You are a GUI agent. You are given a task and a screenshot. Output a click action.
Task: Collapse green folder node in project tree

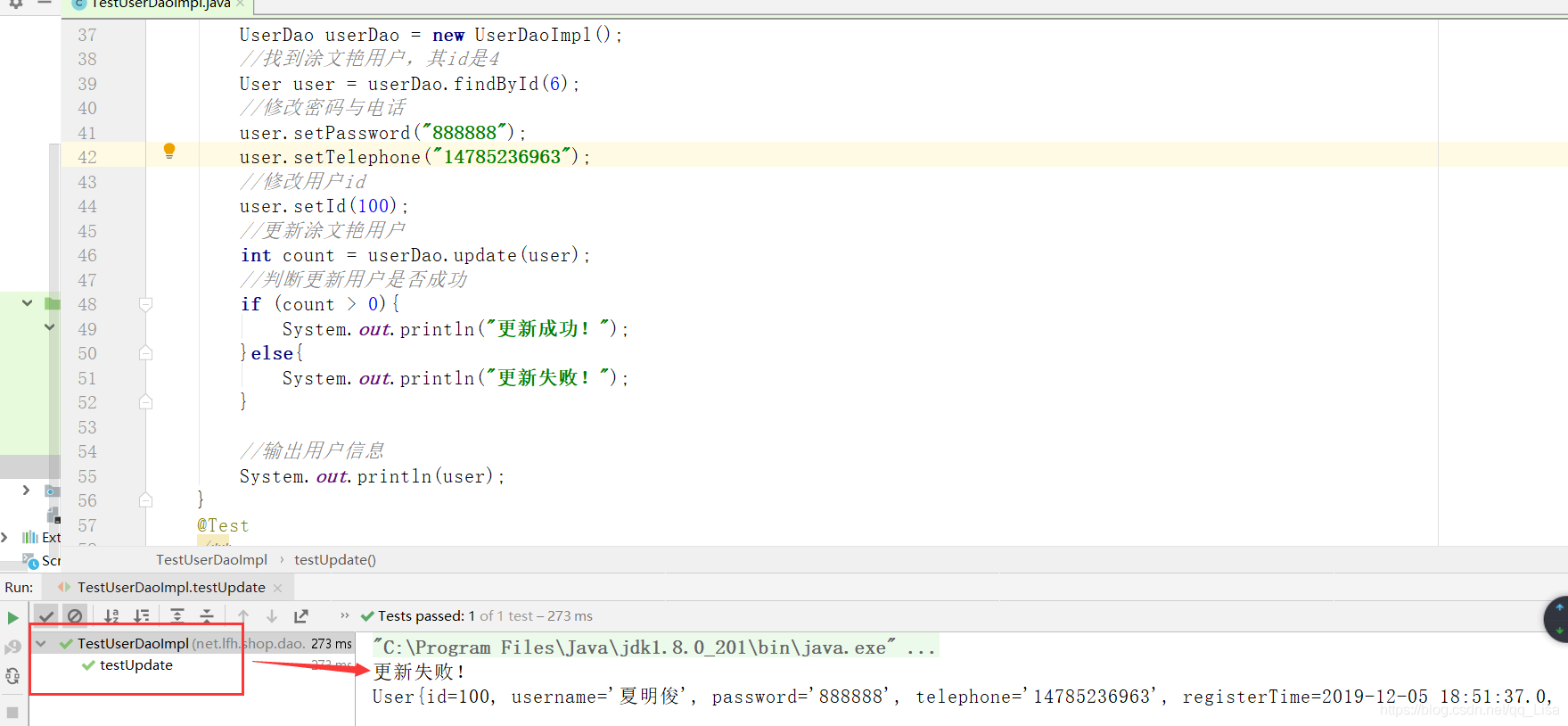click(x=27, y=303)
